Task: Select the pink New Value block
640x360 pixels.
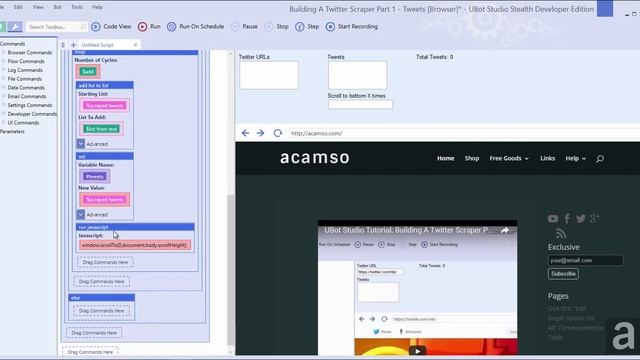Action: coord(105,200)
